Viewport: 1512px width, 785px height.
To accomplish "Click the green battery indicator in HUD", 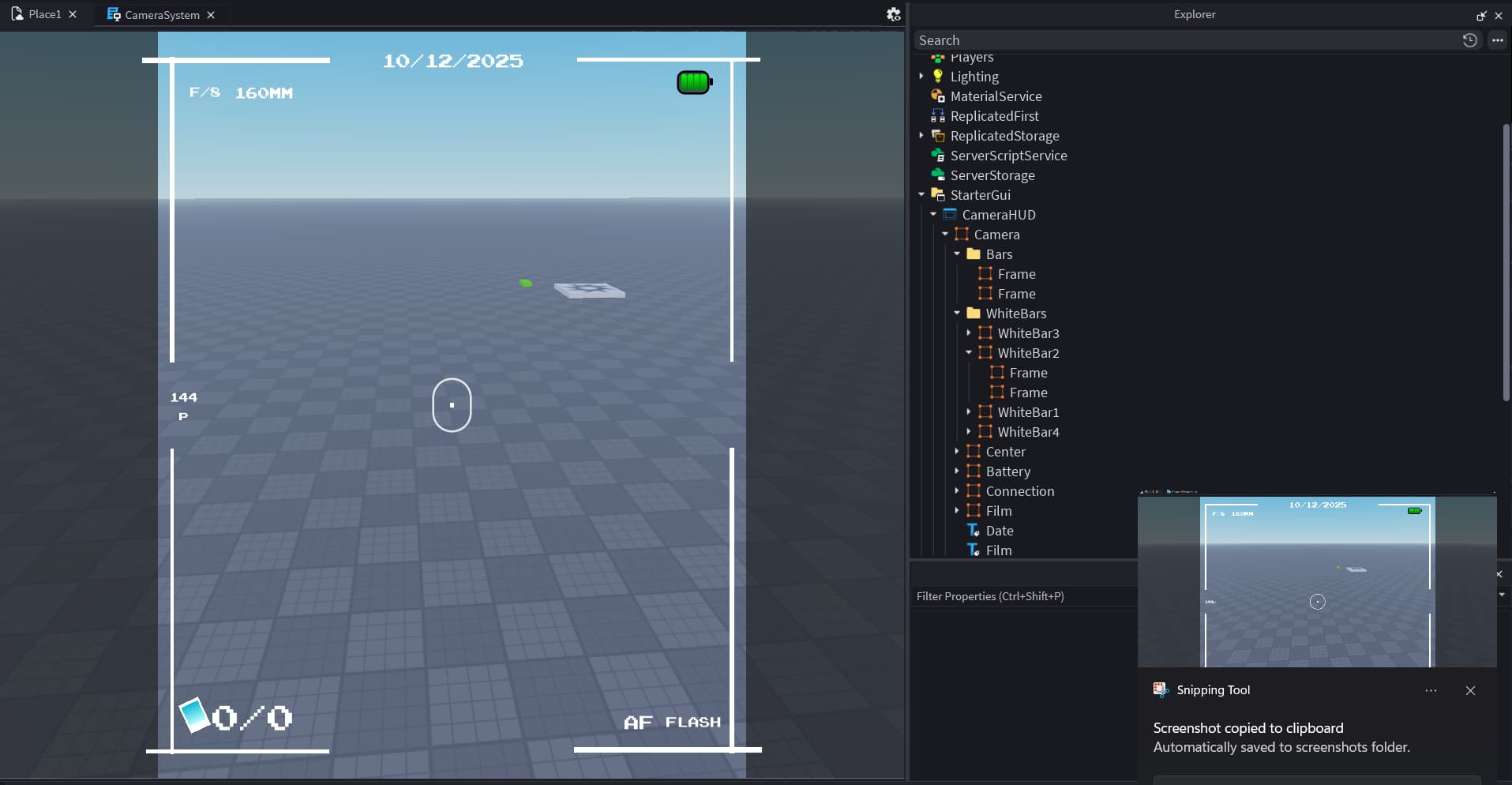I will pos(695,82).
